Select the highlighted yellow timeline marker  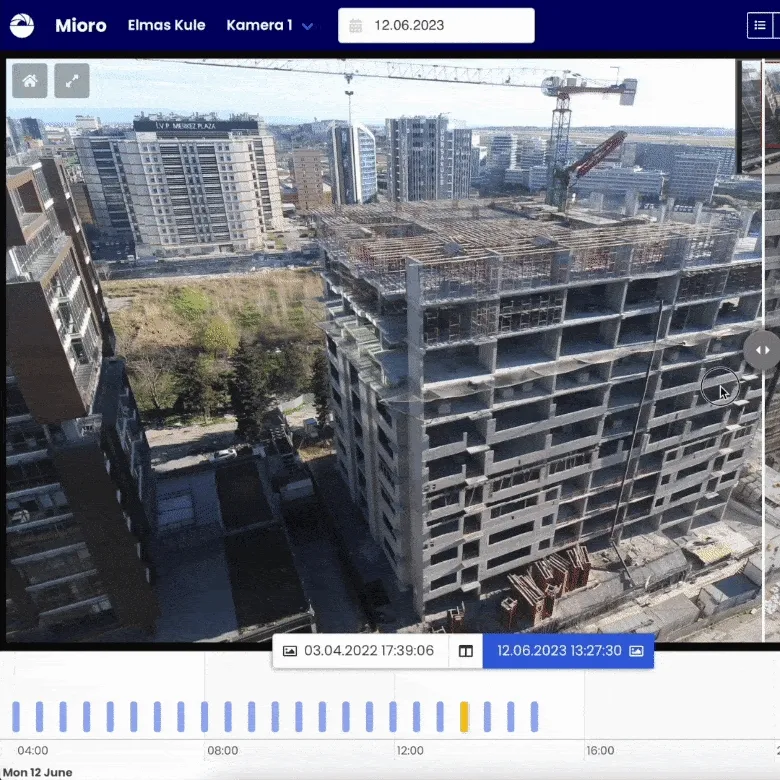[464, 716]
